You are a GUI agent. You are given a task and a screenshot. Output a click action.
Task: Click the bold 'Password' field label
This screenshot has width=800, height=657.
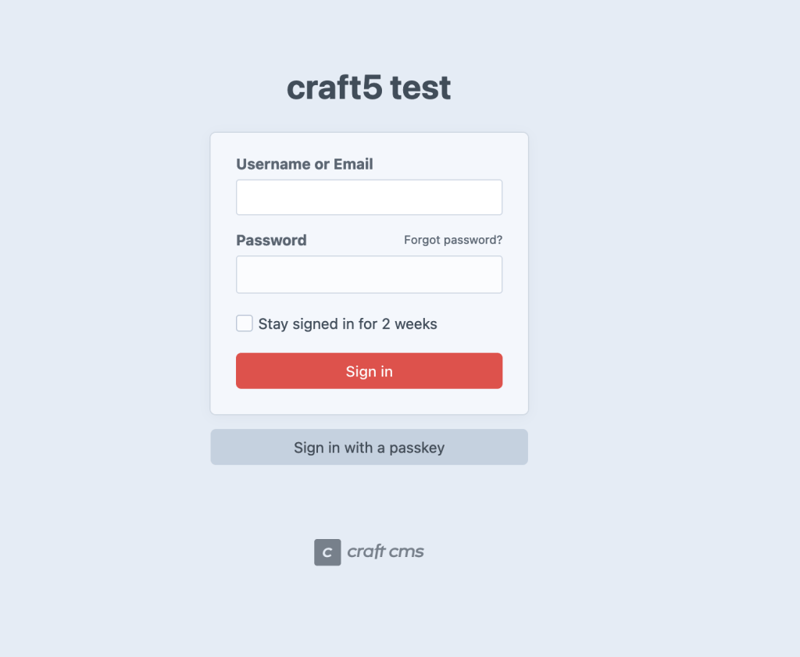pyautogui.click(x=271, y=240)
